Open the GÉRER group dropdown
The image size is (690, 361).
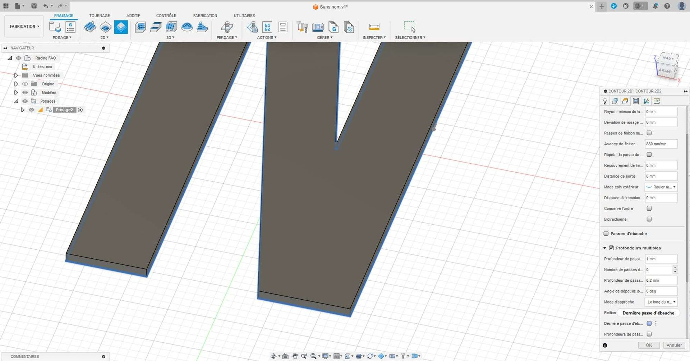[x=325, y=38]
